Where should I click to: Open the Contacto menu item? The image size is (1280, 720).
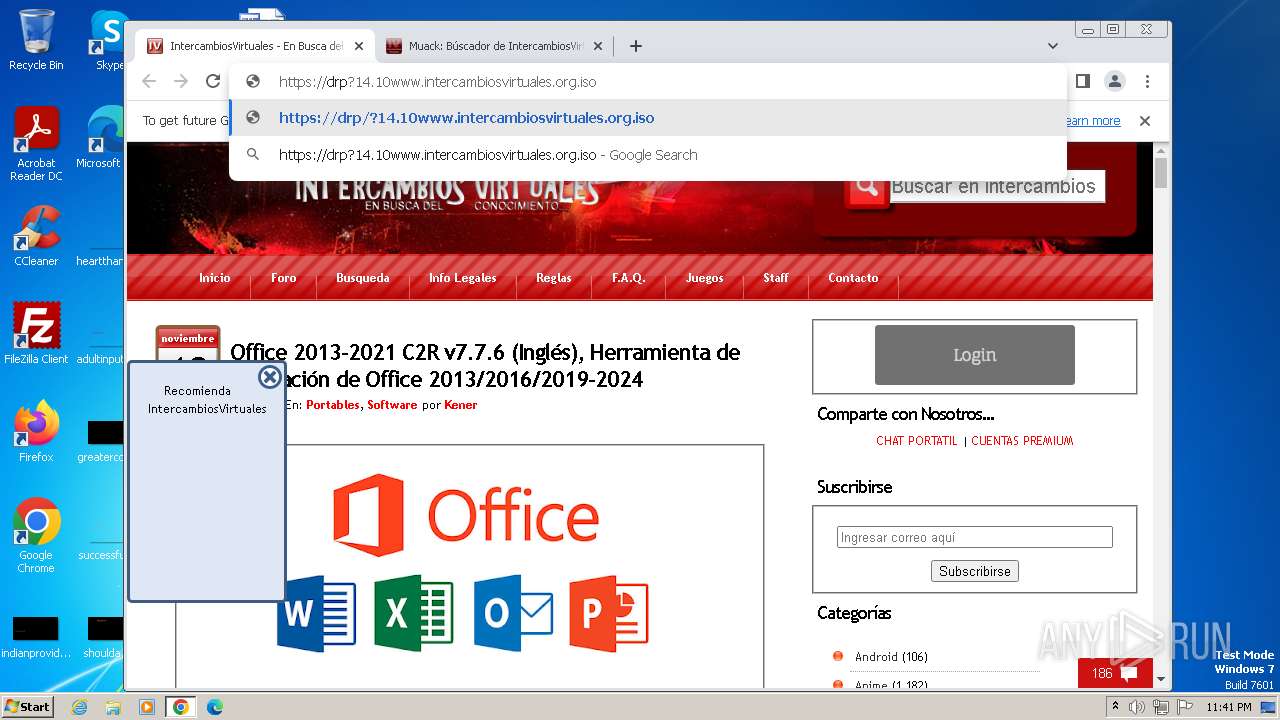[853, 278]
